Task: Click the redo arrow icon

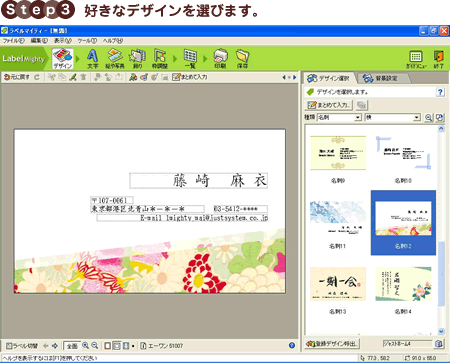Action: coord(37,77)
